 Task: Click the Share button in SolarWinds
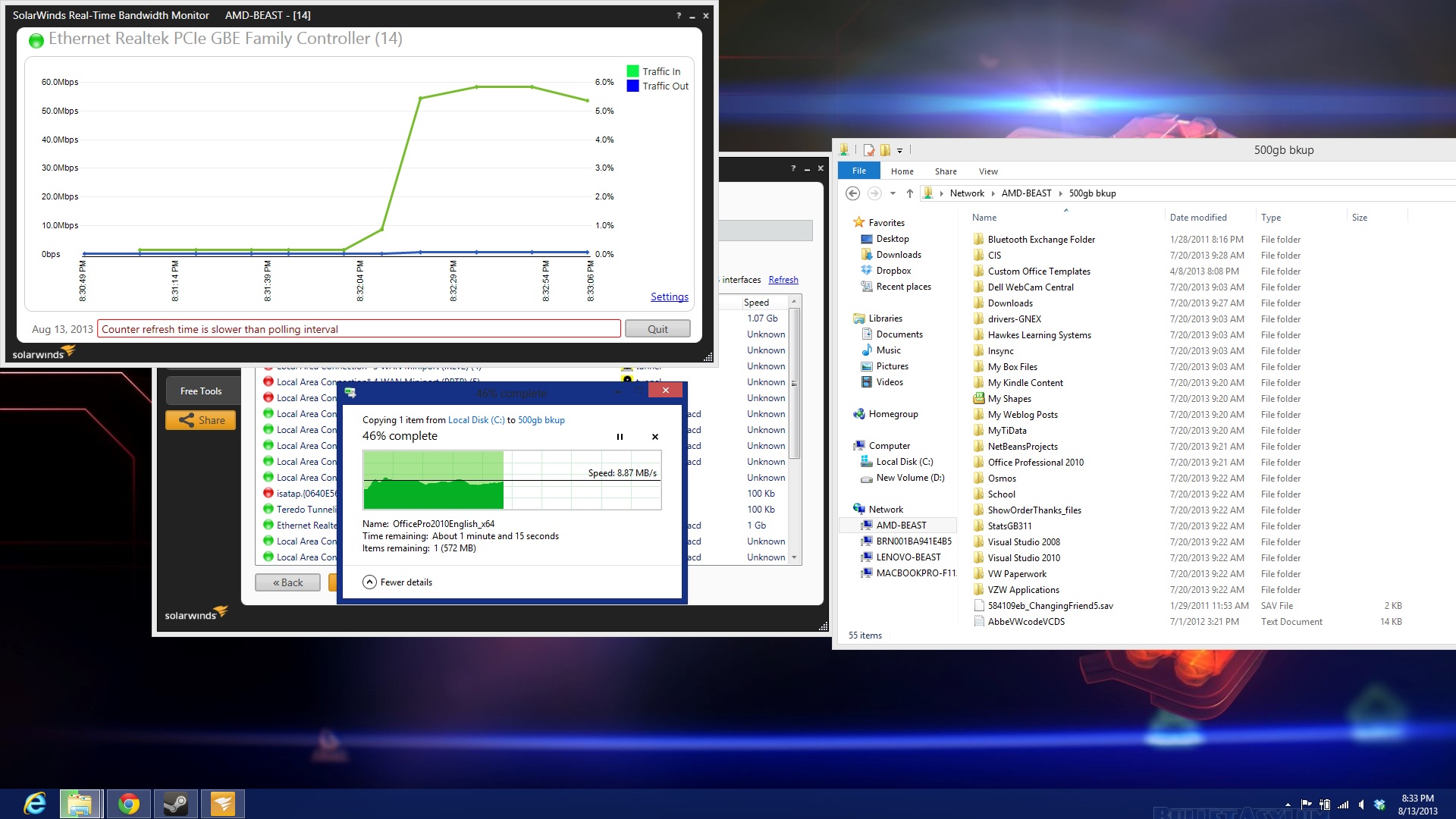(201, 420)
